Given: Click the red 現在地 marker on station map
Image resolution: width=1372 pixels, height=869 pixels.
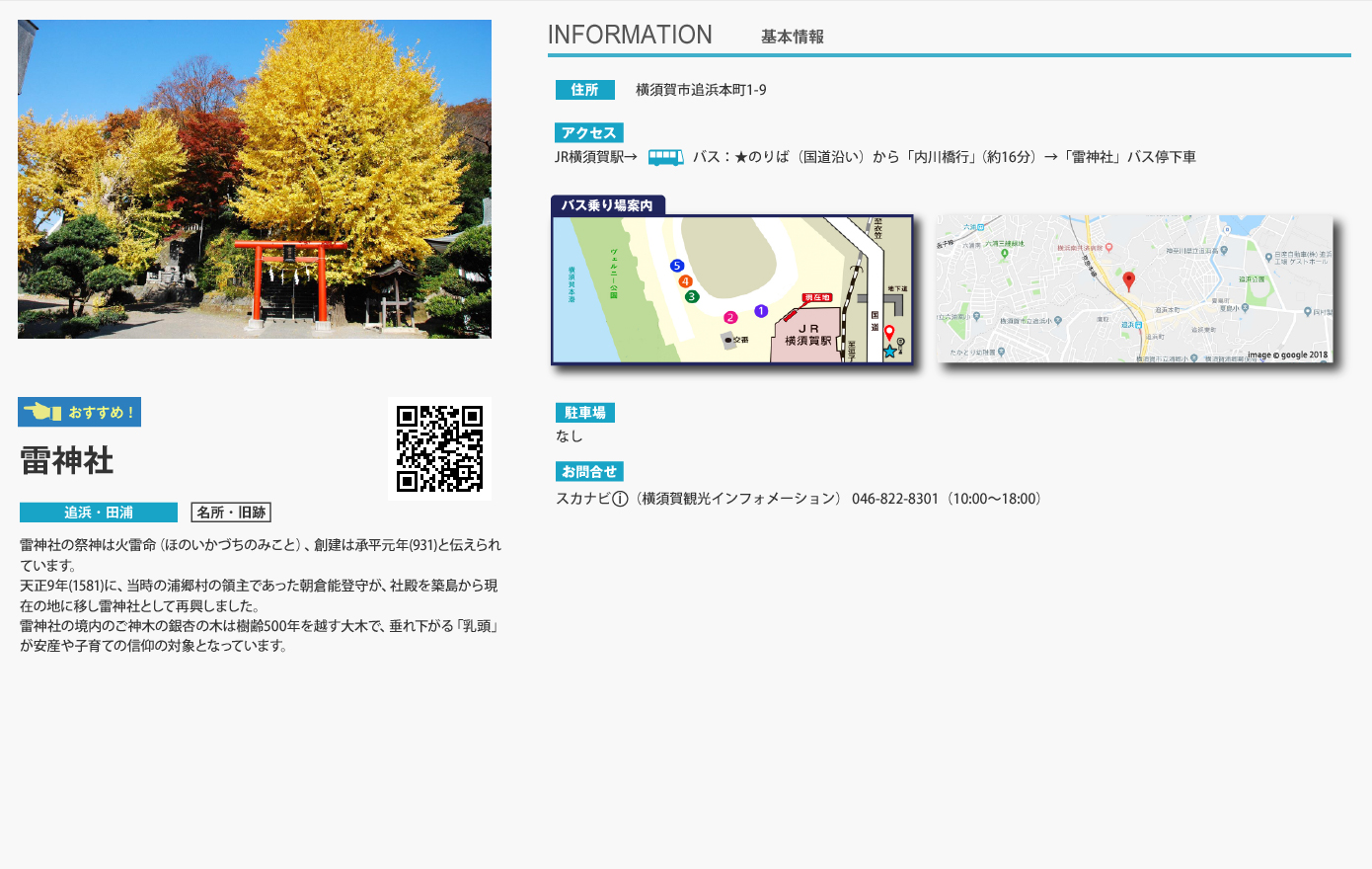Looking at the screenshot, I should (x=817, y=297).
